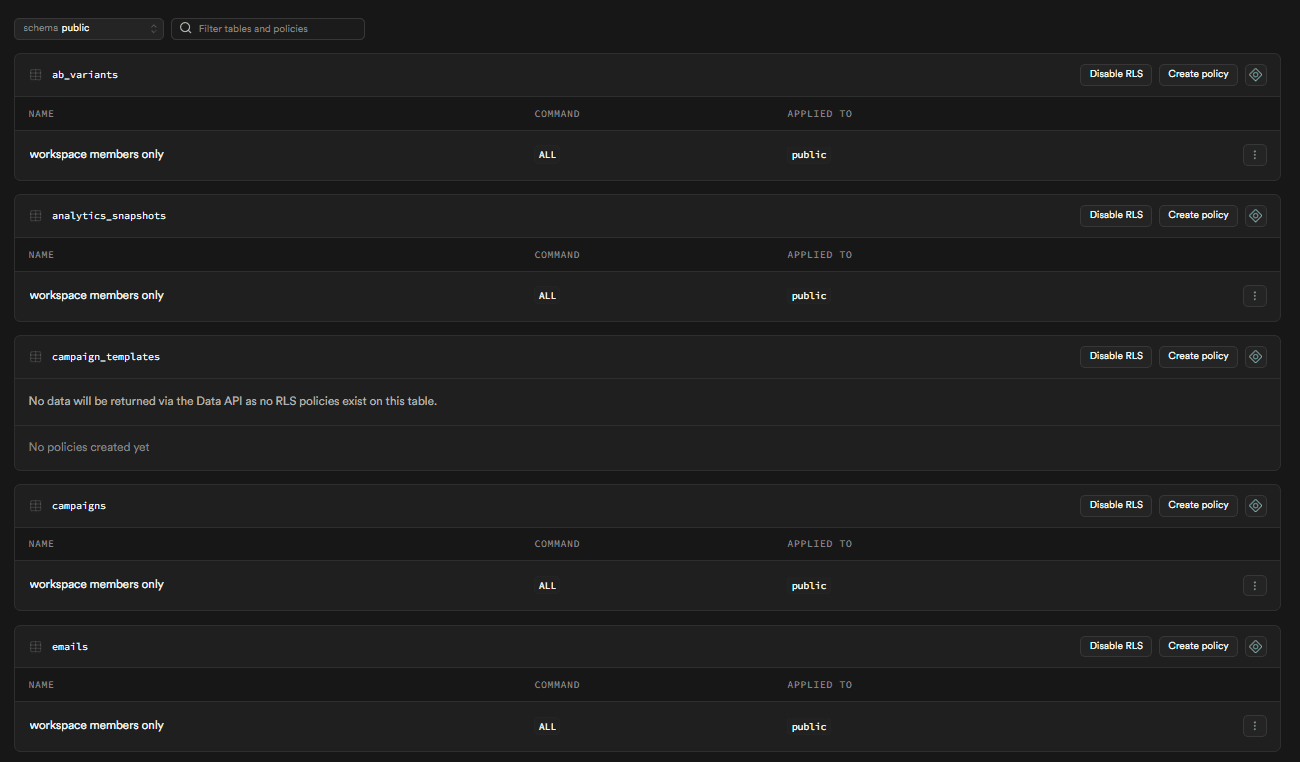The image size is (1300, 762).
Task: Open 'workspace members only' policy under ab_variants
Action: [97, 155]
